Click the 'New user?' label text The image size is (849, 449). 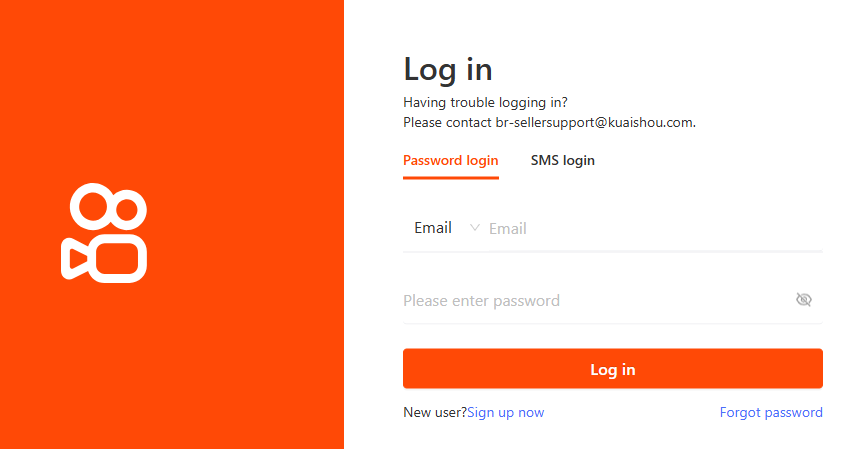tap(435, 413)
